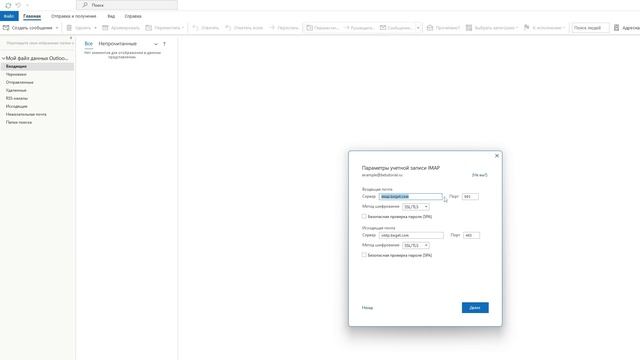This screenshot has height=360, width=640.
Task: Click the sort direction arrow icon
Action: (164, 44)
